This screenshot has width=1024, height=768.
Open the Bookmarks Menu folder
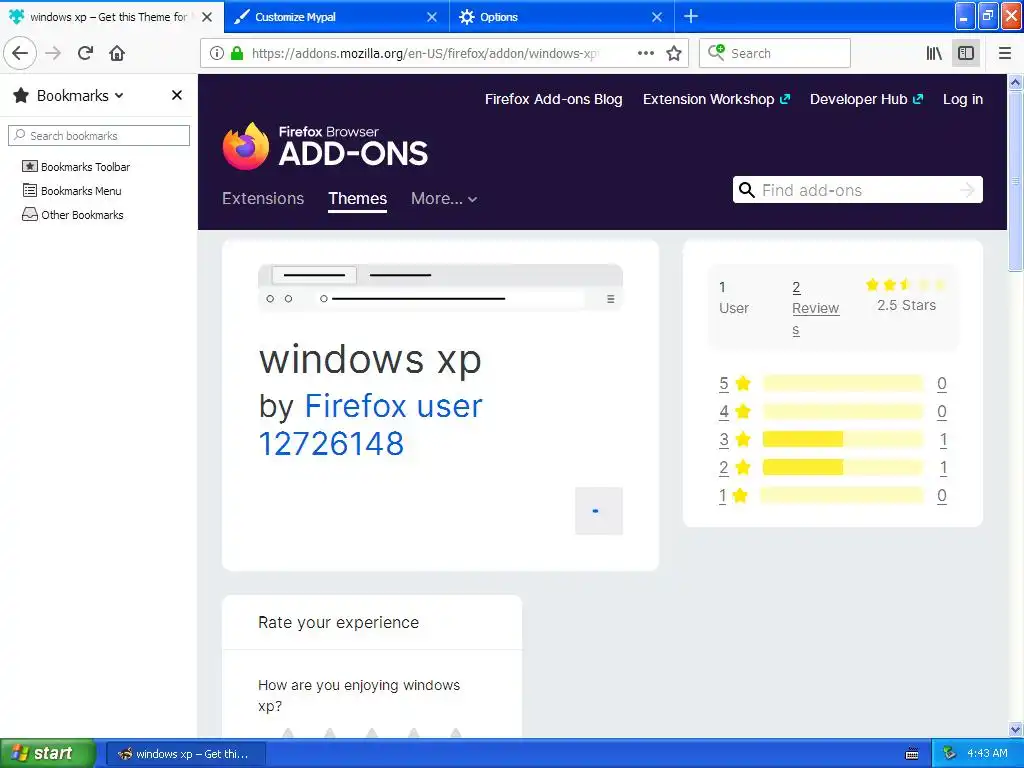72,191
